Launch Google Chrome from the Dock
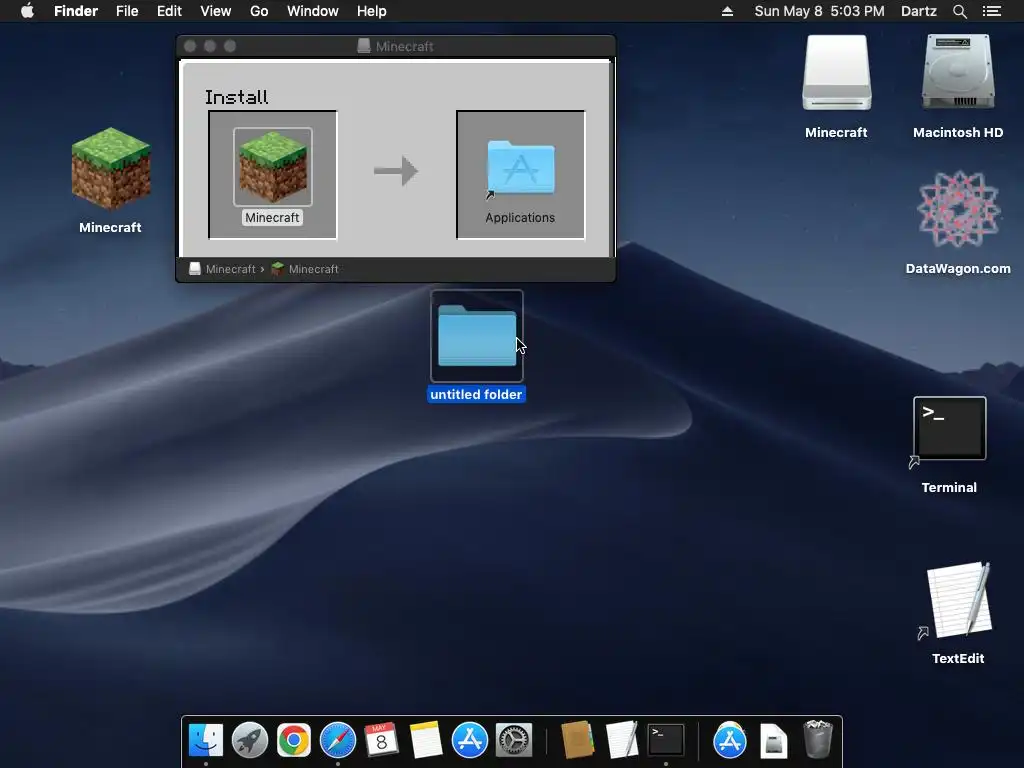This screenshot has height=768, width=1024. tap(294, 741)
